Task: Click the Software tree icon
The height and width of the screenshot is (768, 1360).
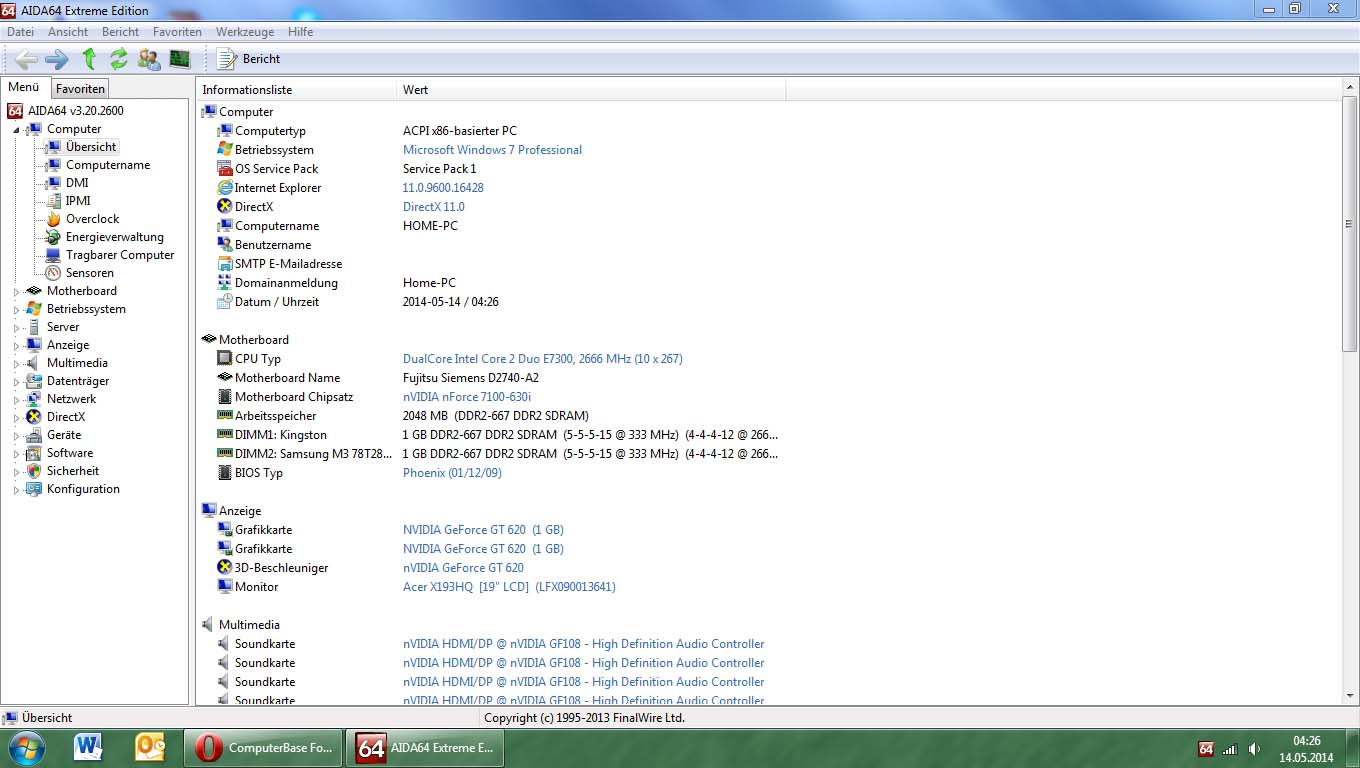Action: [x=34, y=453]
